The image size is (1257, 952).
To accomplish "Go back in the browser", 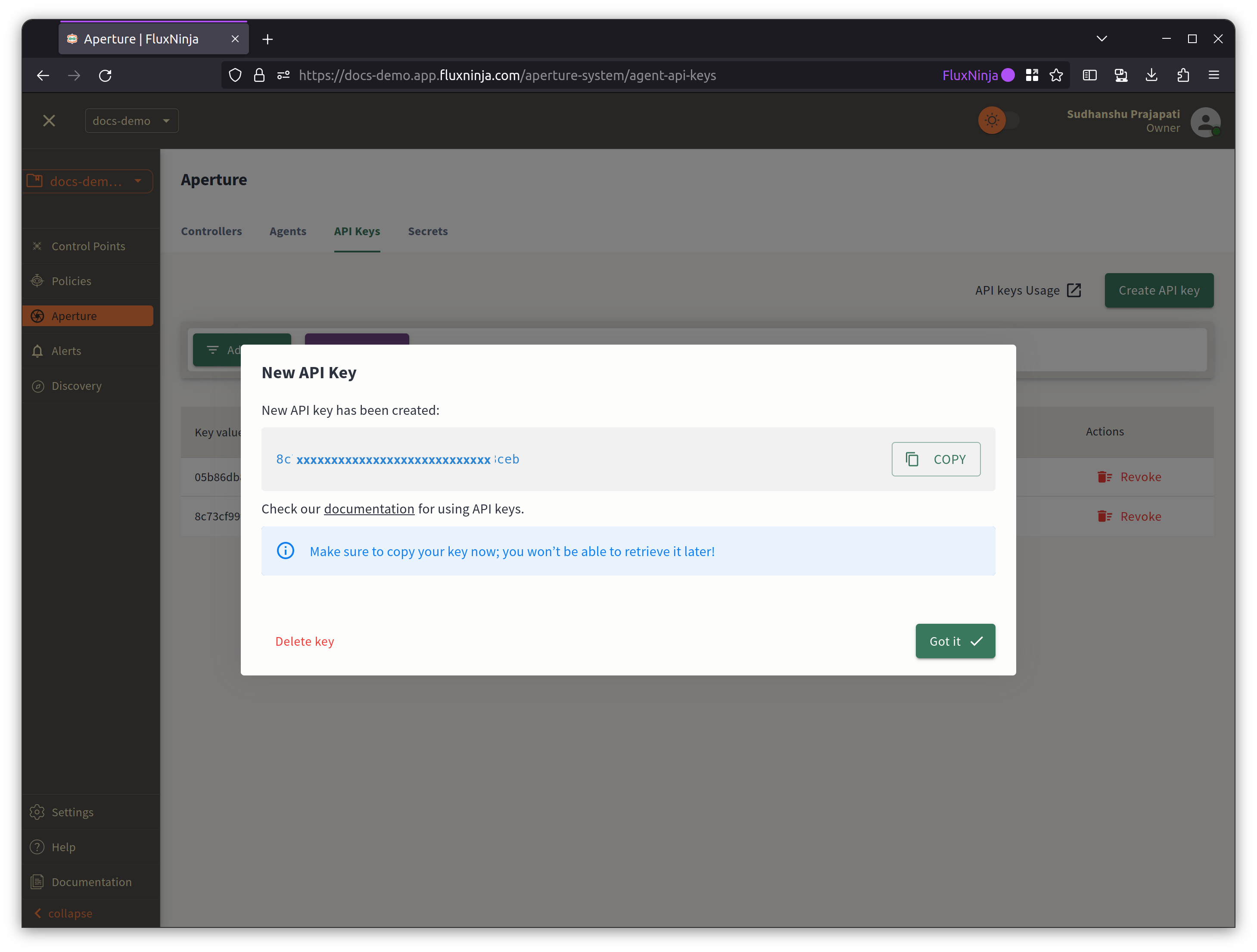I will (43, 75).
